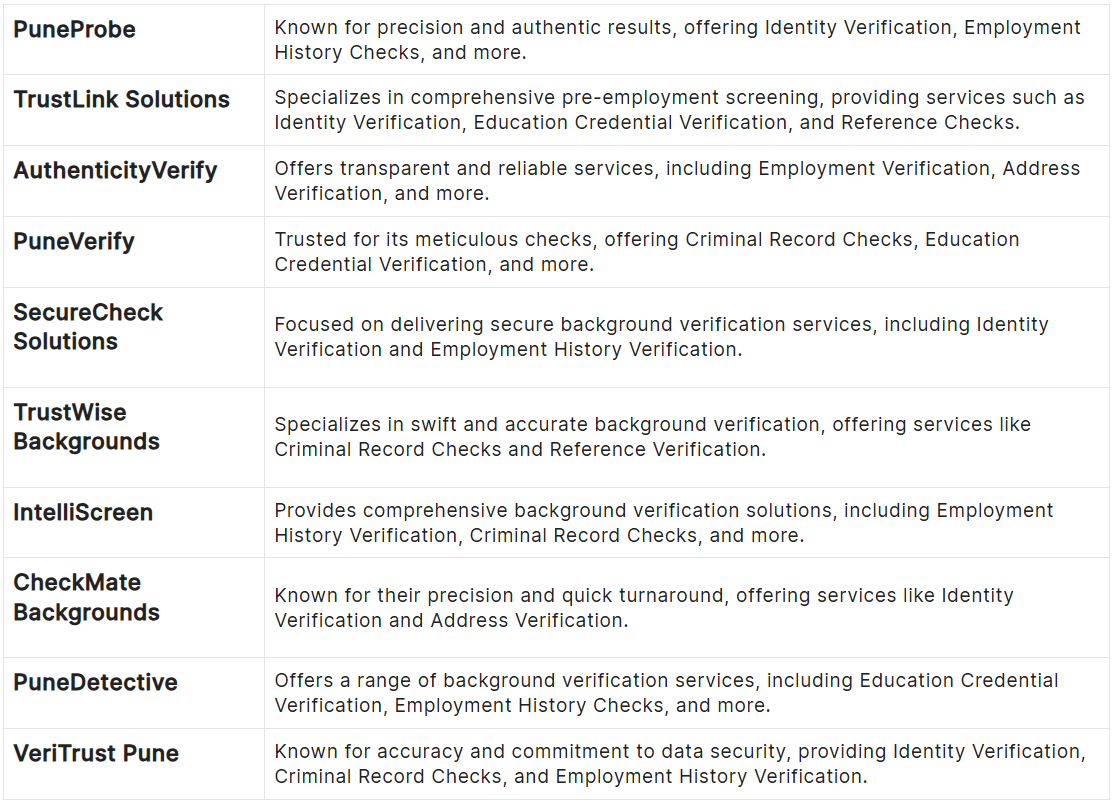Click the TrustWise Backgrounds description text
The width and height of the screenshot is (1112, 802).
click(652, 437)
